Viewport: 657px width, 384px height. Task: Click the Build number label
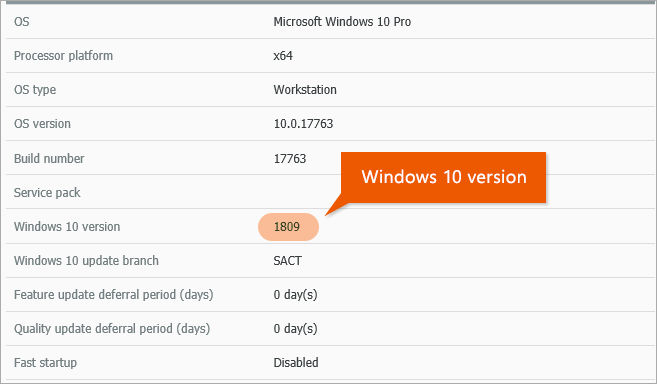(x=49, y=158)
